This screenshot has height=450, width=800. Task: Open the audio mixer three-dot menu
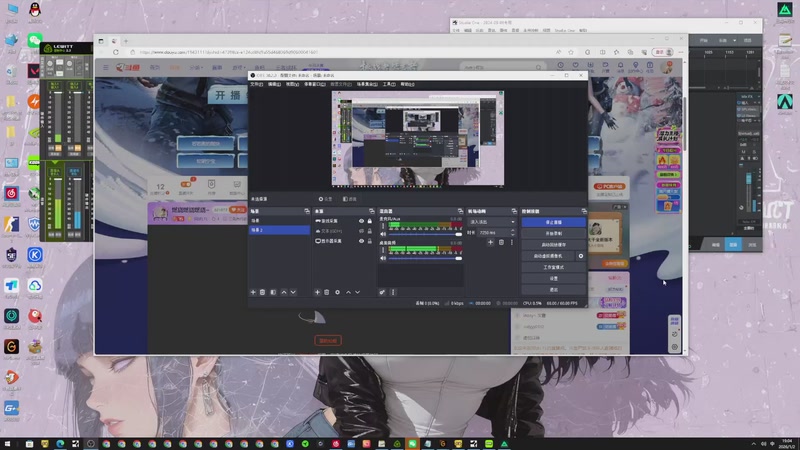[393, 292]
